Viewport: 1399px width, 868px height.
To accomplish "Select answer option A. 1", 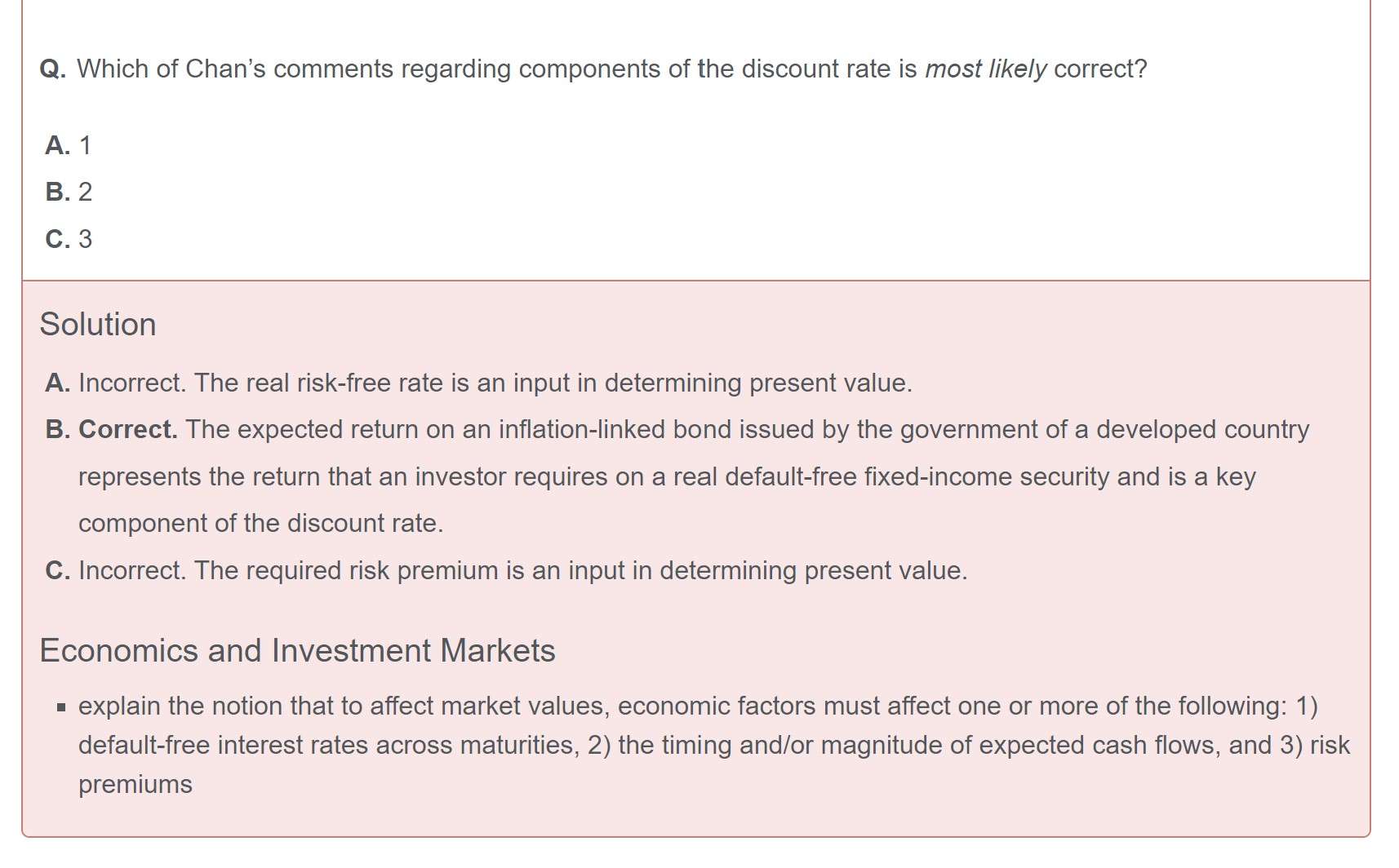I will point(69,145).
